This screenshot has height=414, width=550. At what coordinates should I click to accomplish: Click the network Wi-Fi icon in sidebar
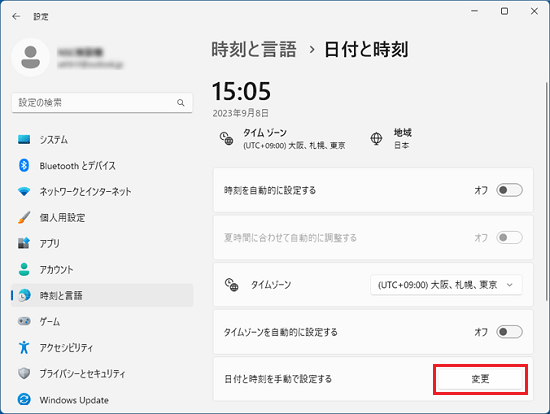click(24, 191)
